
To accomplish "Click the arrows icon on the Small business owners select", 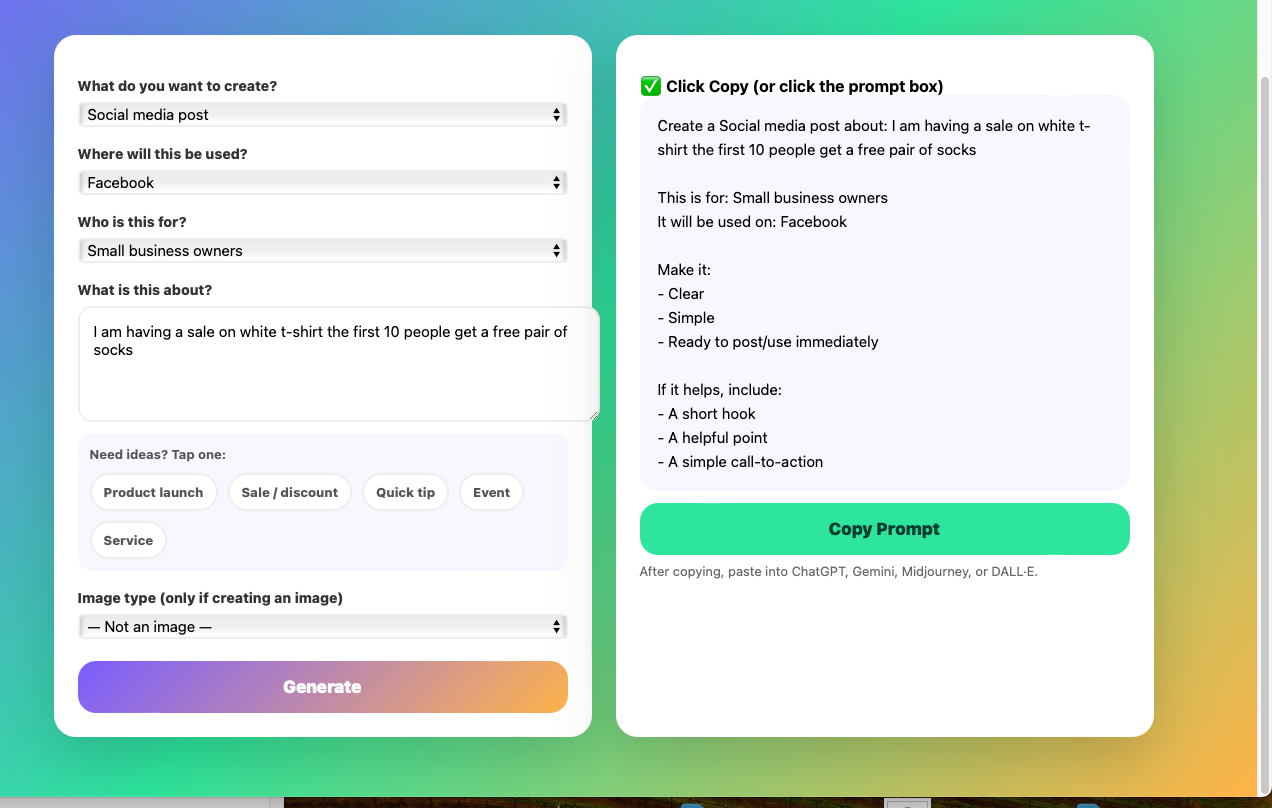I will click(x=557, y=251).
